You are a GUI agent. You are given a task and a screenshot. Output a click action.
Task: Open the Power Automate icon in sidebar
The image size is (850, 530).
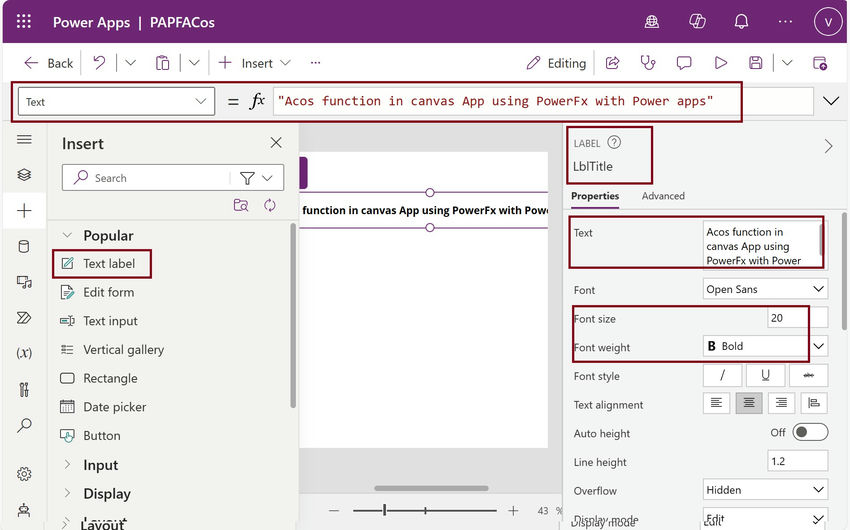pos(24,318)
